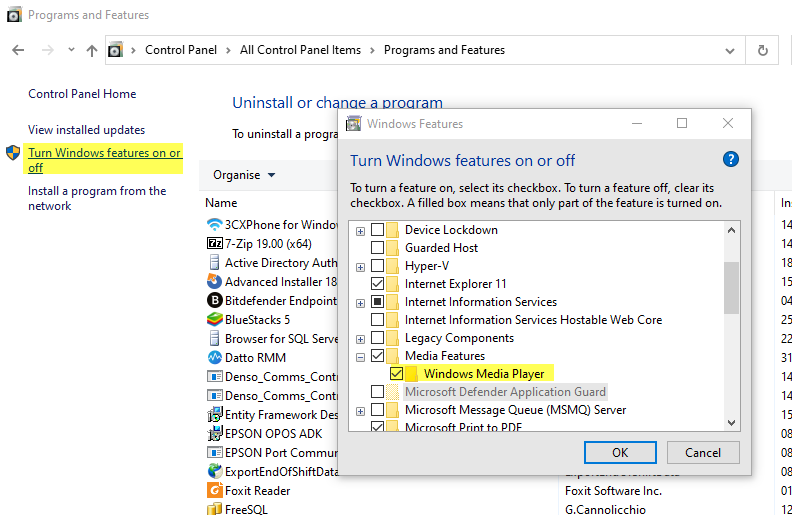Uncheck the Windows Media Player checkbox
Viewport: 792px width, 515px height.
tap(397, 374)
